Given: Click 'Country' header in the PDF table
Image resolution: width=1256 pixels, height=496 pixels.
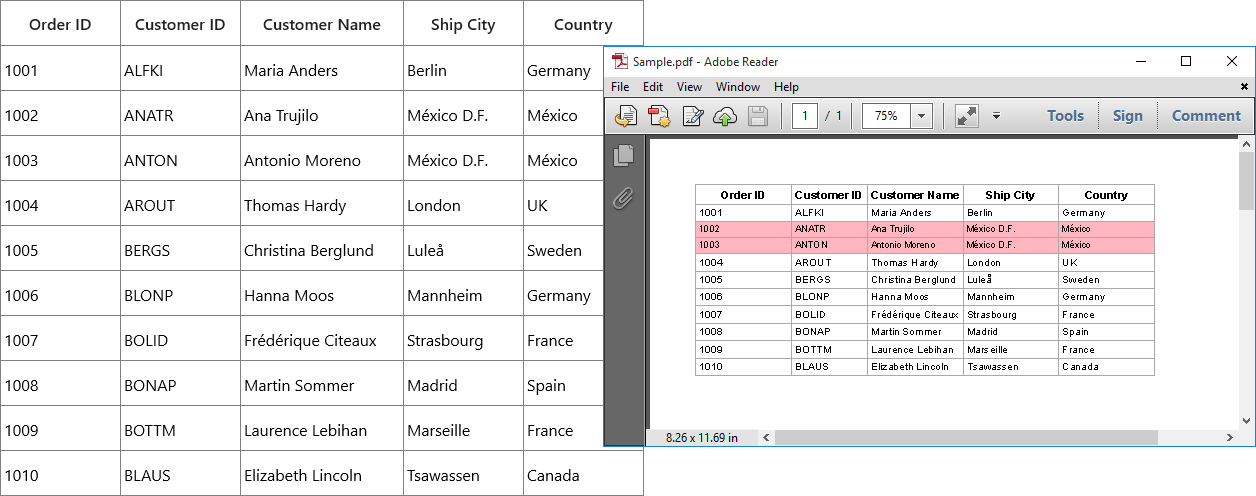Looking at the screenshot, I should point(1106,195).
